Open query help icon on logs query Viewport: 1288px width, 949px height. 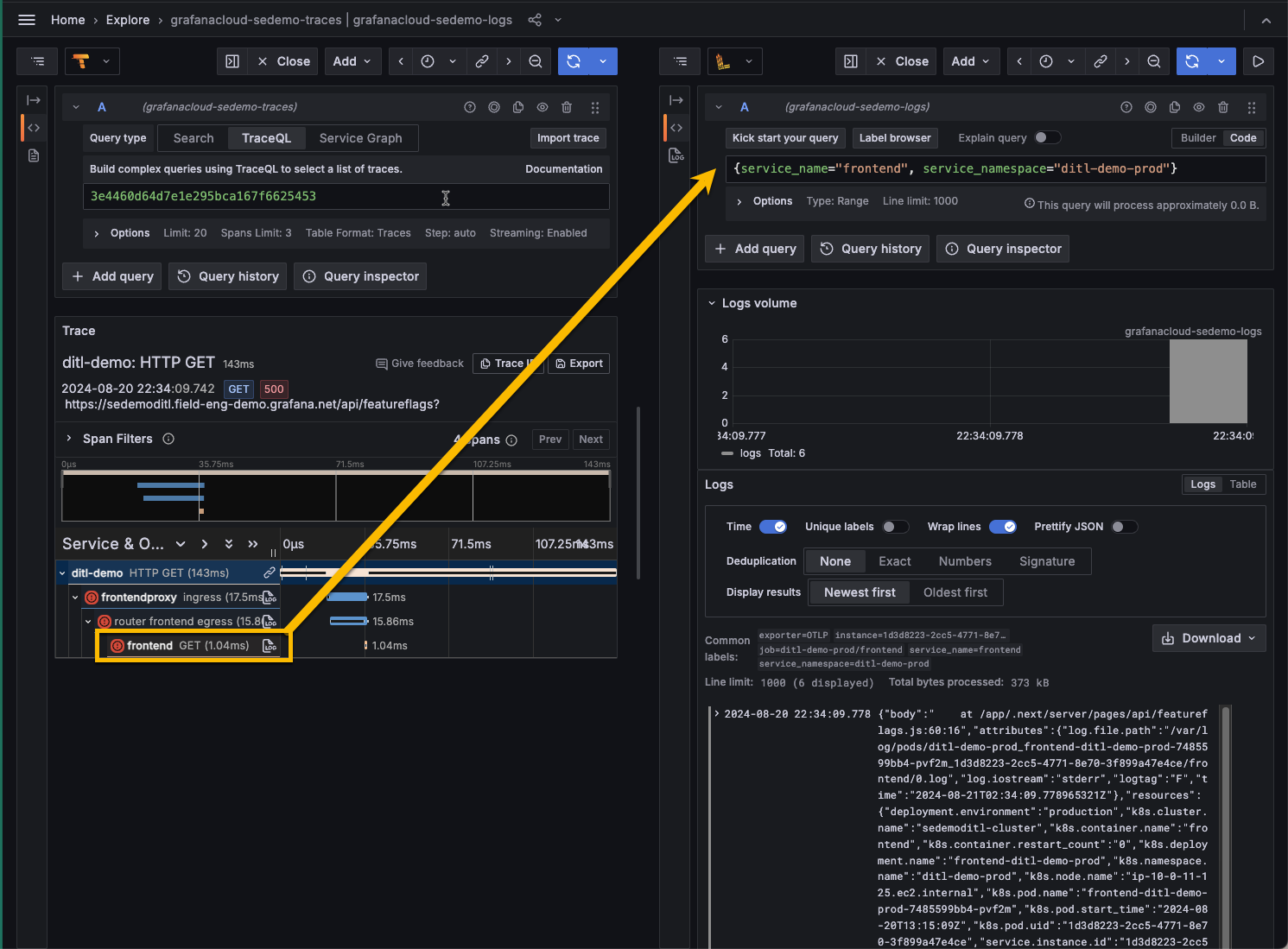[1126, 107]
